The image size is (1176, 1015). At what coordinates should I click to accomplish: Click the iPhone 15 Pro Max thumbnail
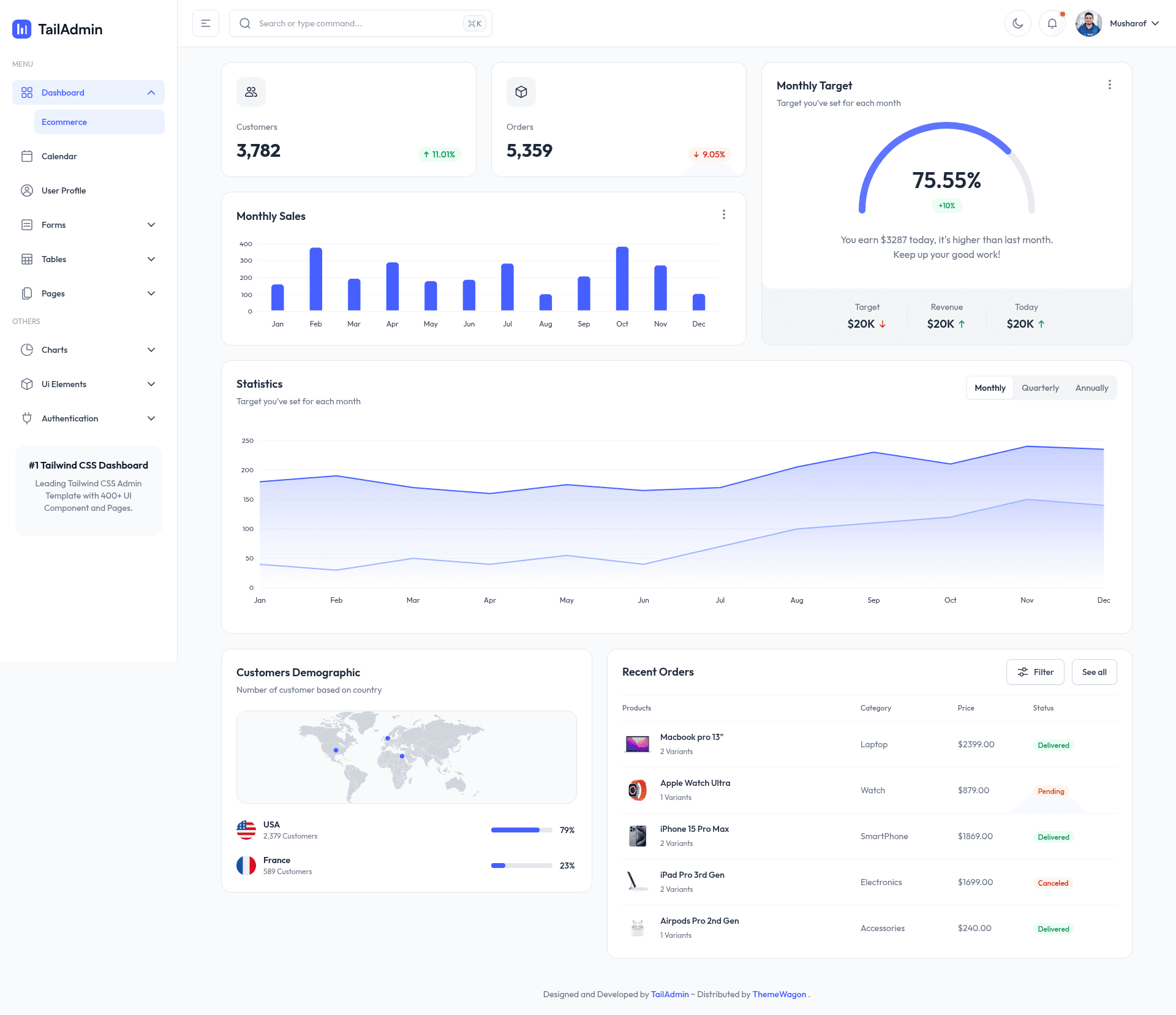[638, 836]
